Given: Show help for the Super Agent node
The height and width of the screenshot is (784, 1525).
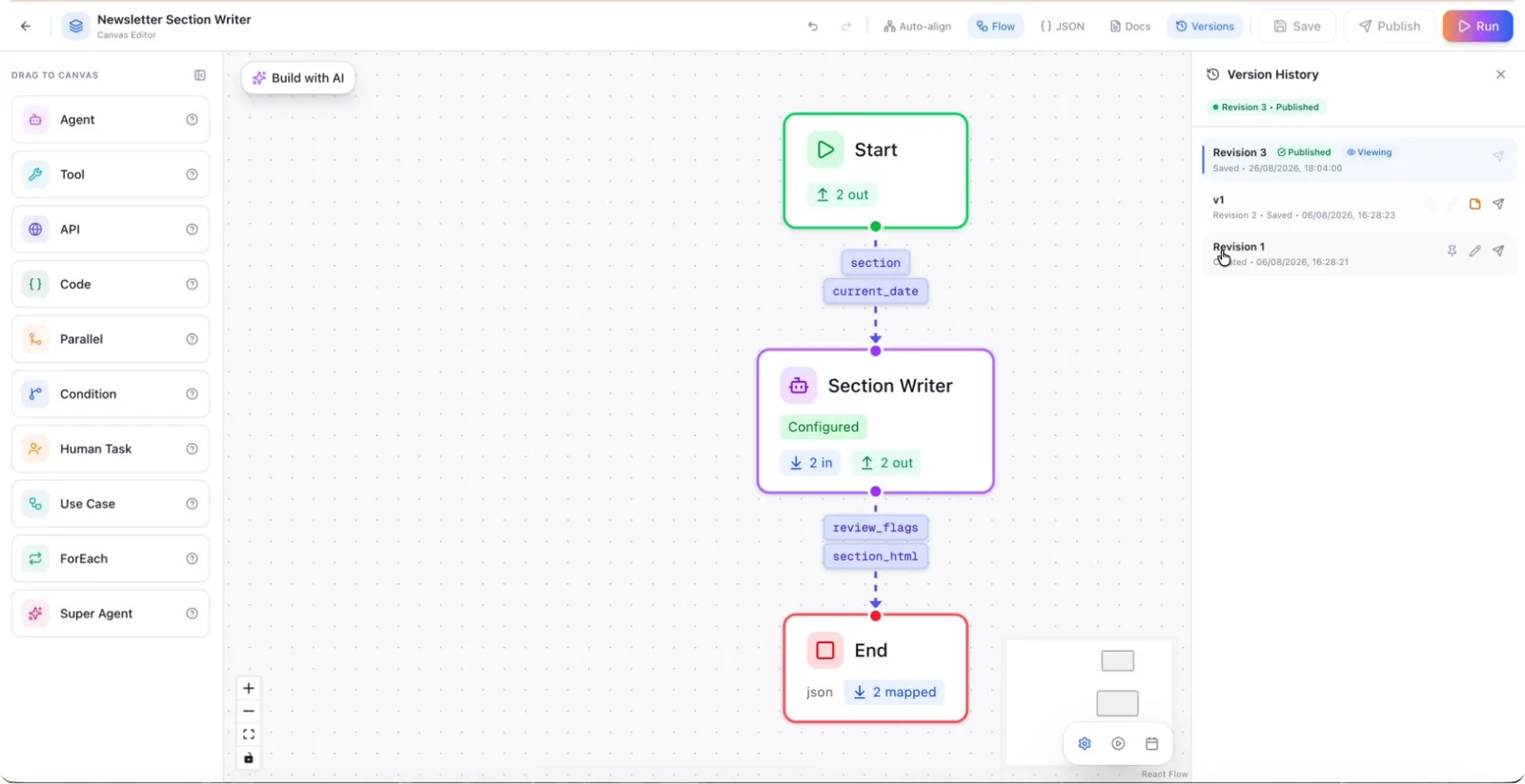Looking at the screenshot, I should pyautogui.click(x=192, y=613).
